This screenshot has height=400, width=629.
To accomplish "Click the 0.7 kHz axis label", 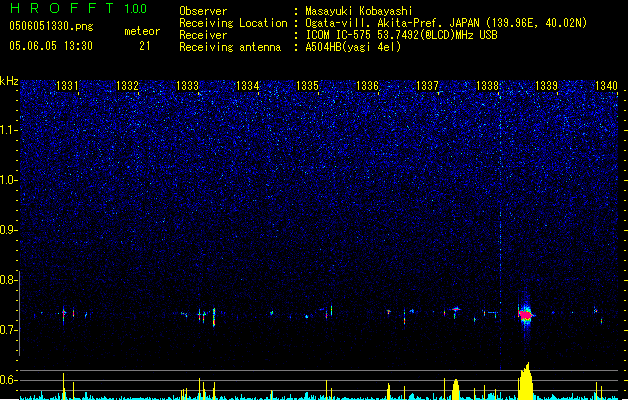I will 9,330.
